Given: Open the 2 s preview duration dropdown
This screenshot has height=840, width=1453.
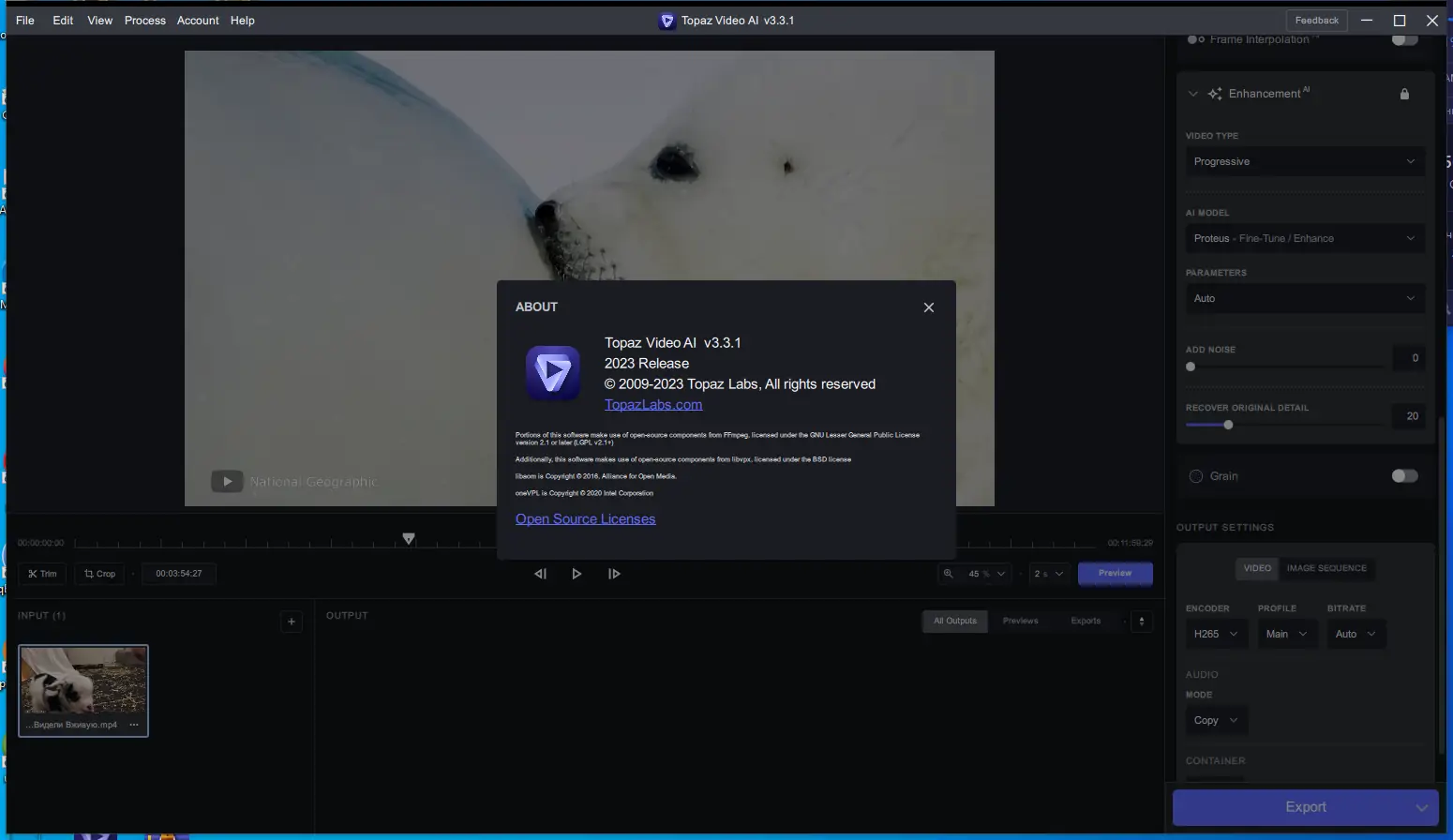Looking at the screenshot, I should [1048, 574].
